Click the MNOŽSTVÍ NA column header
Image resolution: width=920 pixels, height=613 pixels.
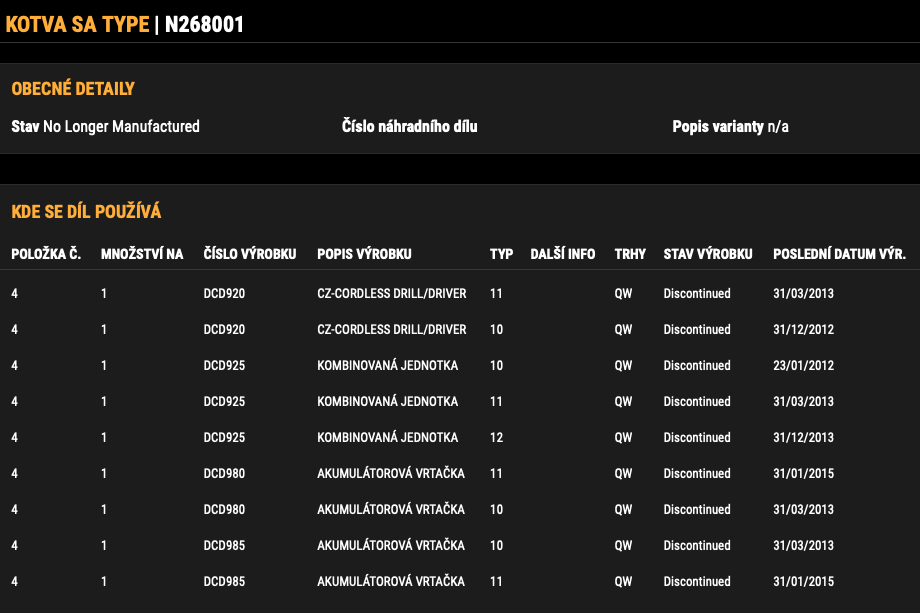142,254
